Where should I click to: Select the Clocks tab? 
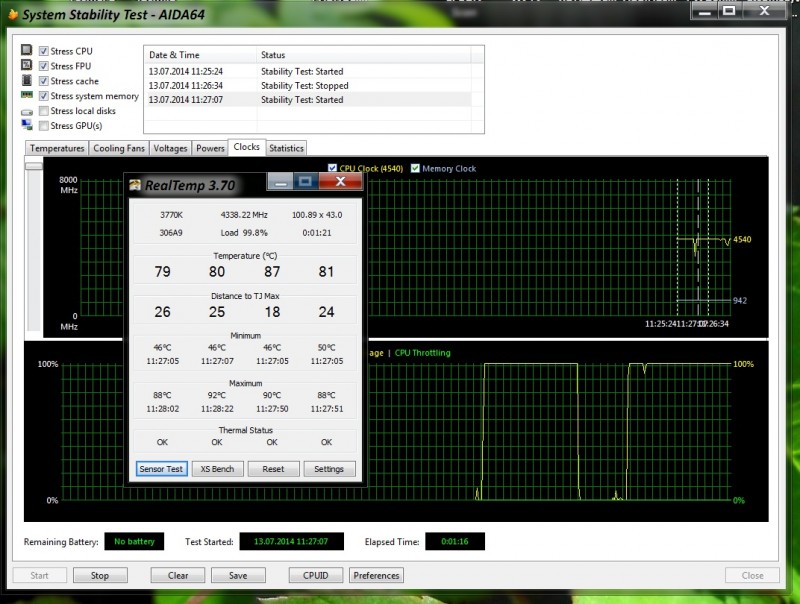[x=246, y=147]
